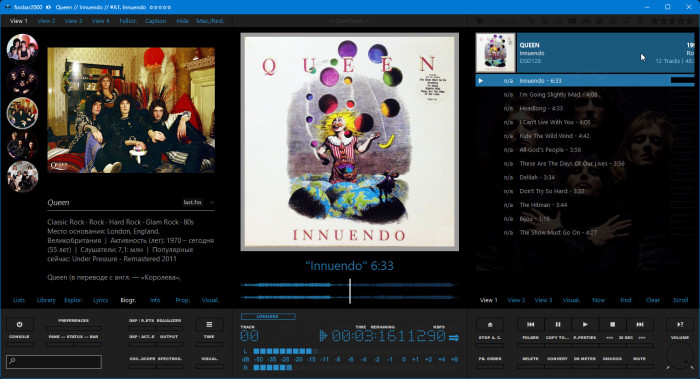Pause playback with the pause button
The height and width of the screenshot is (379, 700).
pyautogui.click(x=558, y=325)
